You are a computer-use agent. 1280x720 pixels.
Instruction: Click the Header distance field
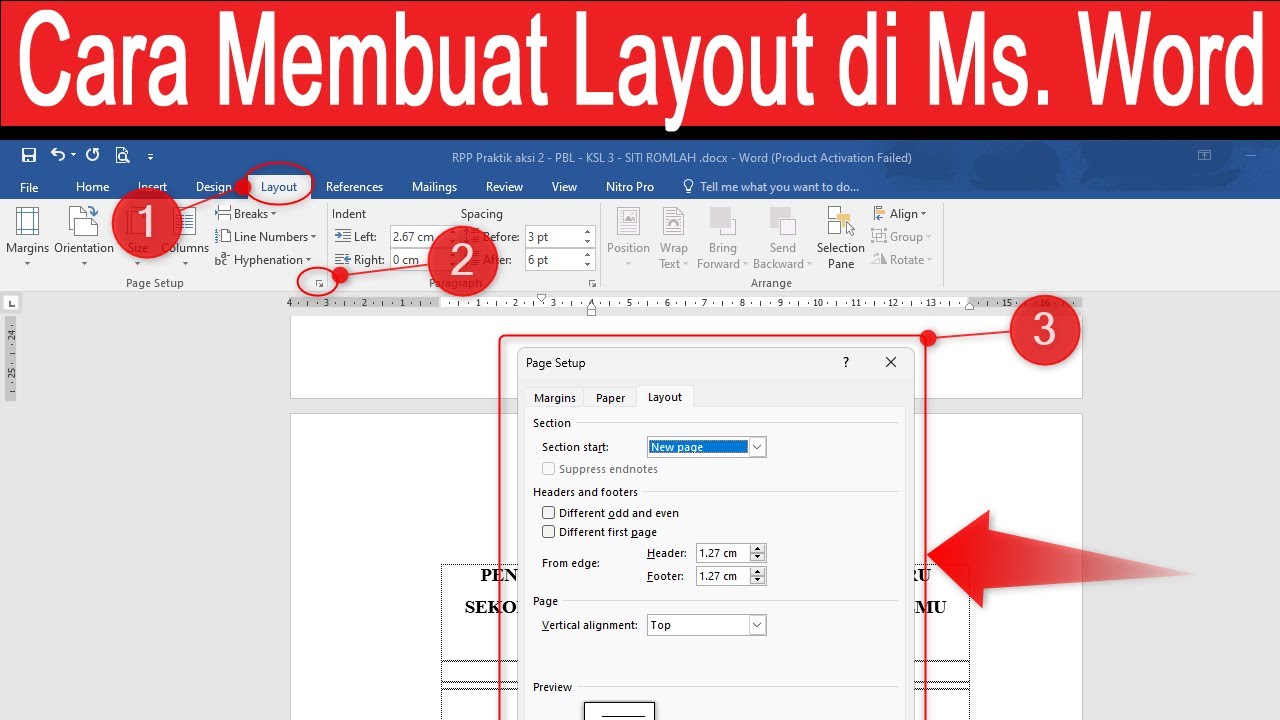point(723,553)
